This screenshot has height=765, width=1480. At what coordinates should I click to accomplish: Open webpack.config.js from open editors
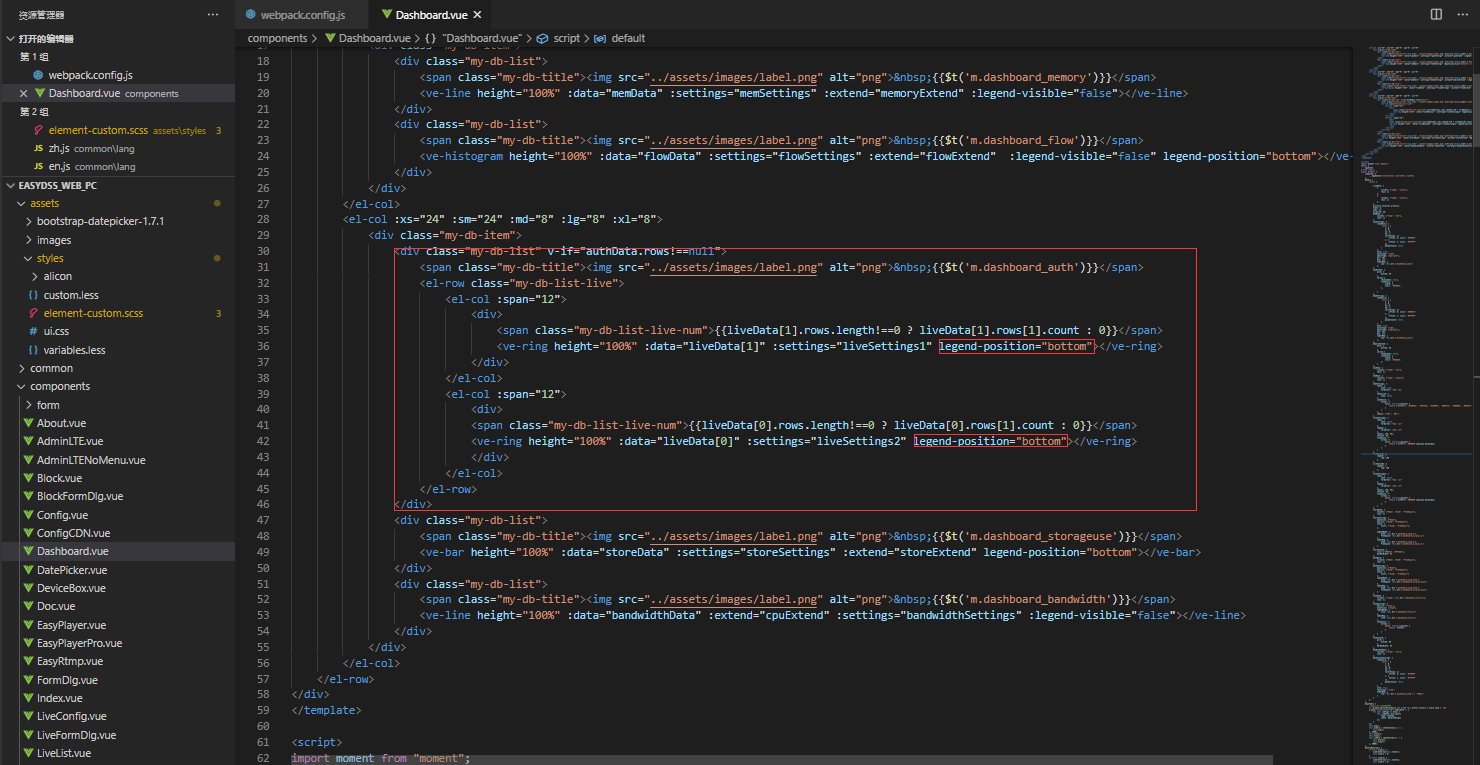click(118, 75)
